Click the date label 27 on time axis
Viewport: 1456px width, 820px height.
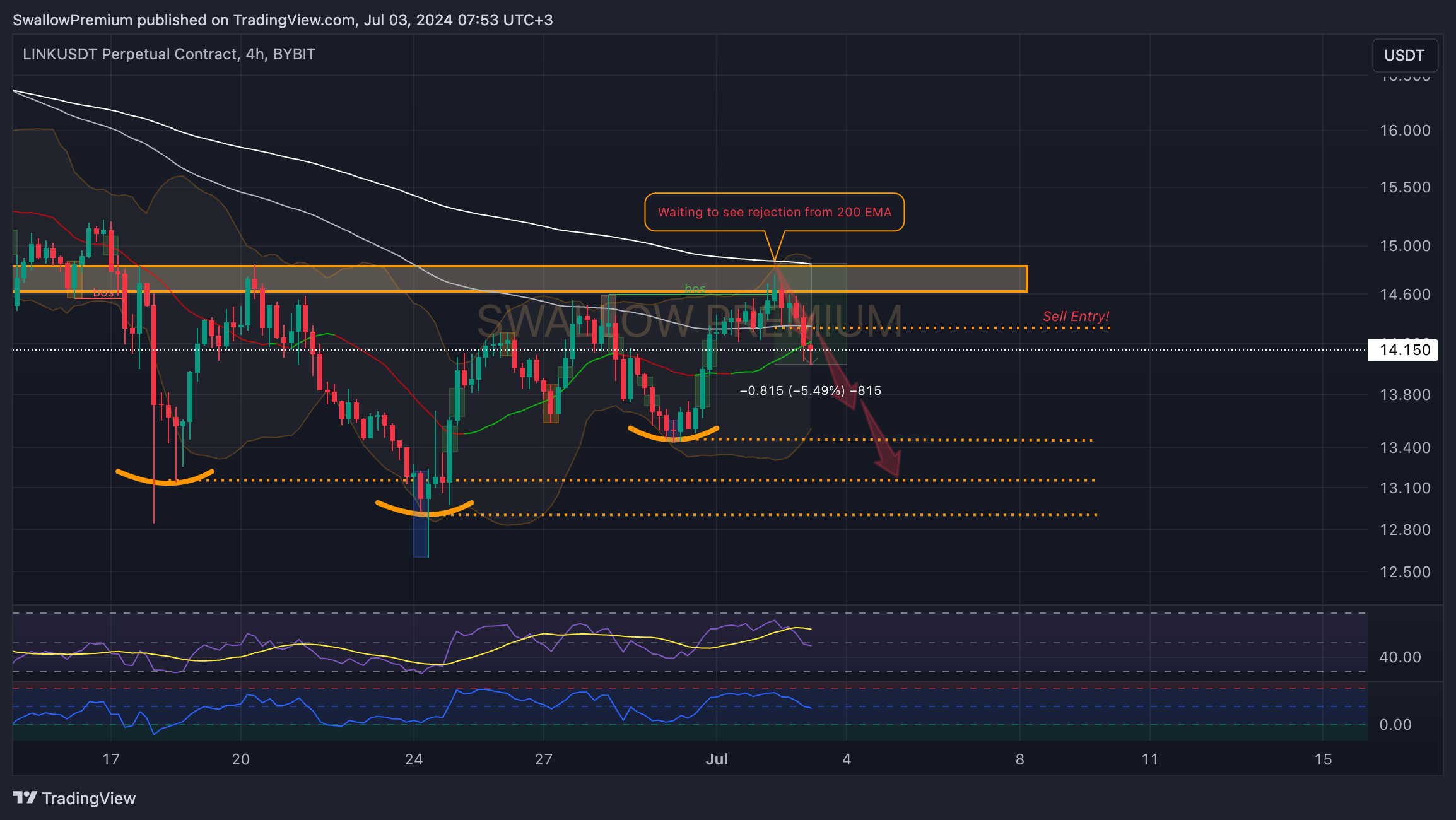[x=543, y=759]
